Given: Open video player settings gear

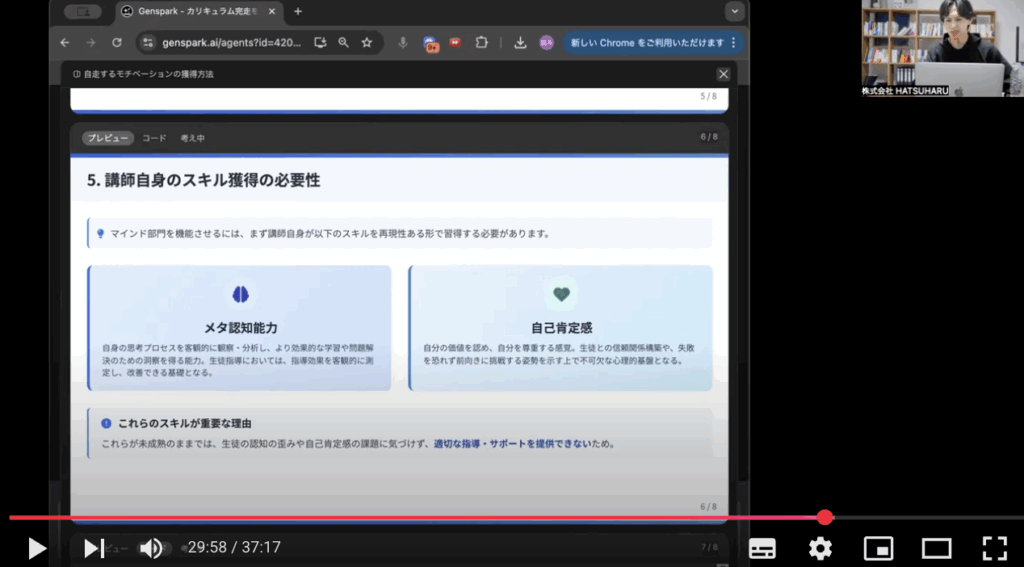Looking at the screenshot, I should tap(820, 548).
